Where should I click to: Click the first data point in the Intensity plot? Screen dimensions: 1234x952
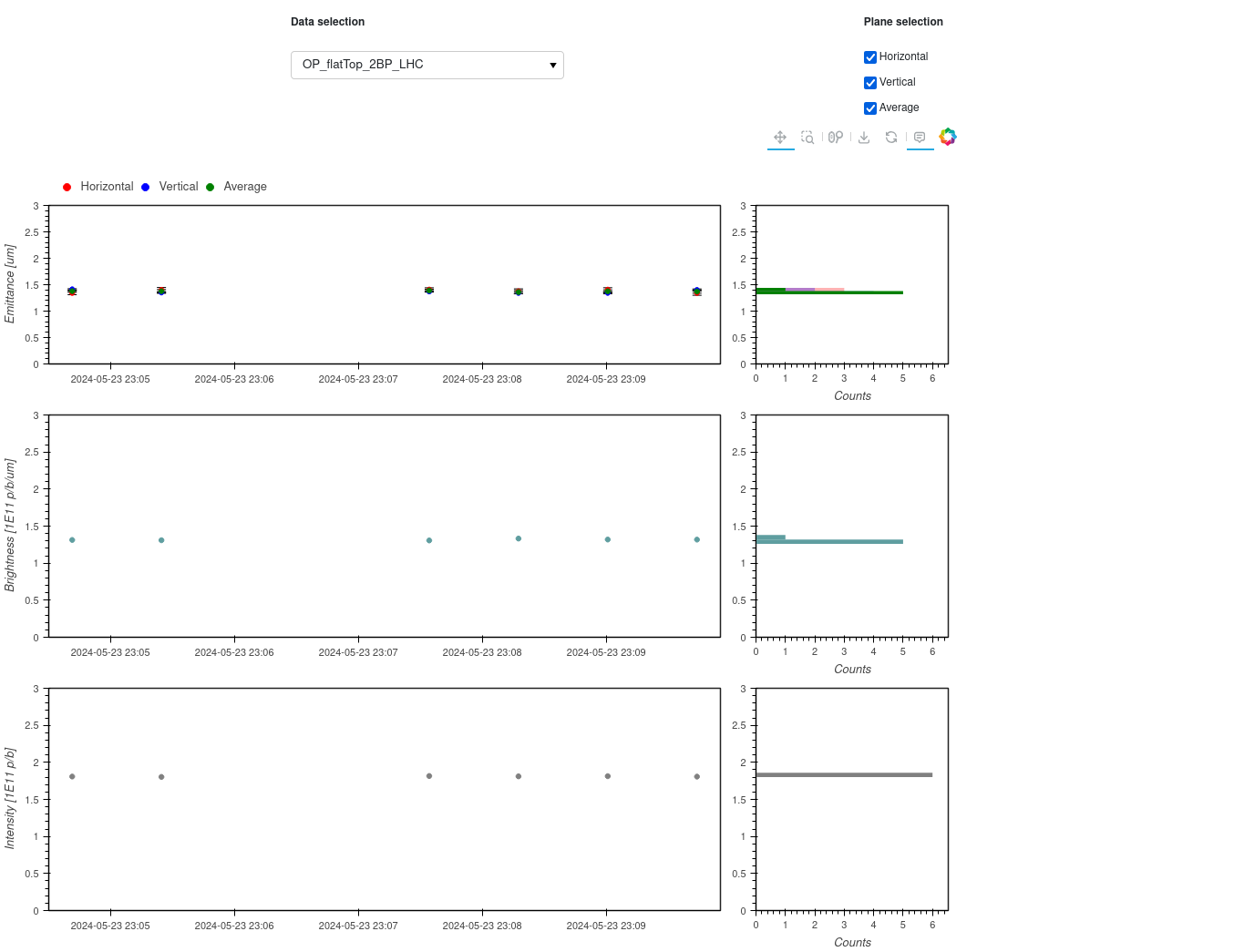pyautogui.click(x=72, y=776)
